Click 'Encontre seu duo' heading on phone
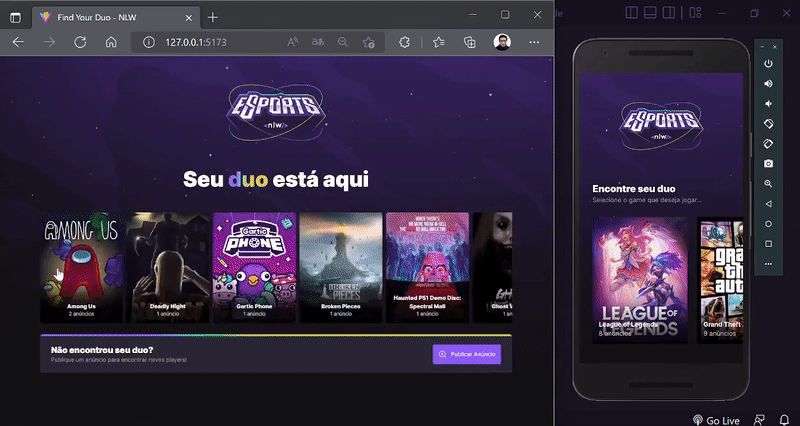The width and height of the screenshot is (800, 426). point(634,189)
